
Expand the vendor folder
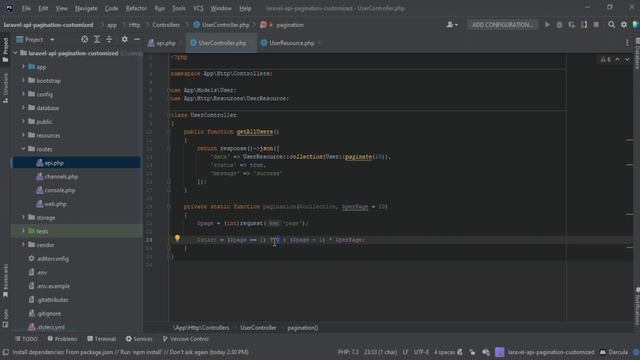coord(23,245)
